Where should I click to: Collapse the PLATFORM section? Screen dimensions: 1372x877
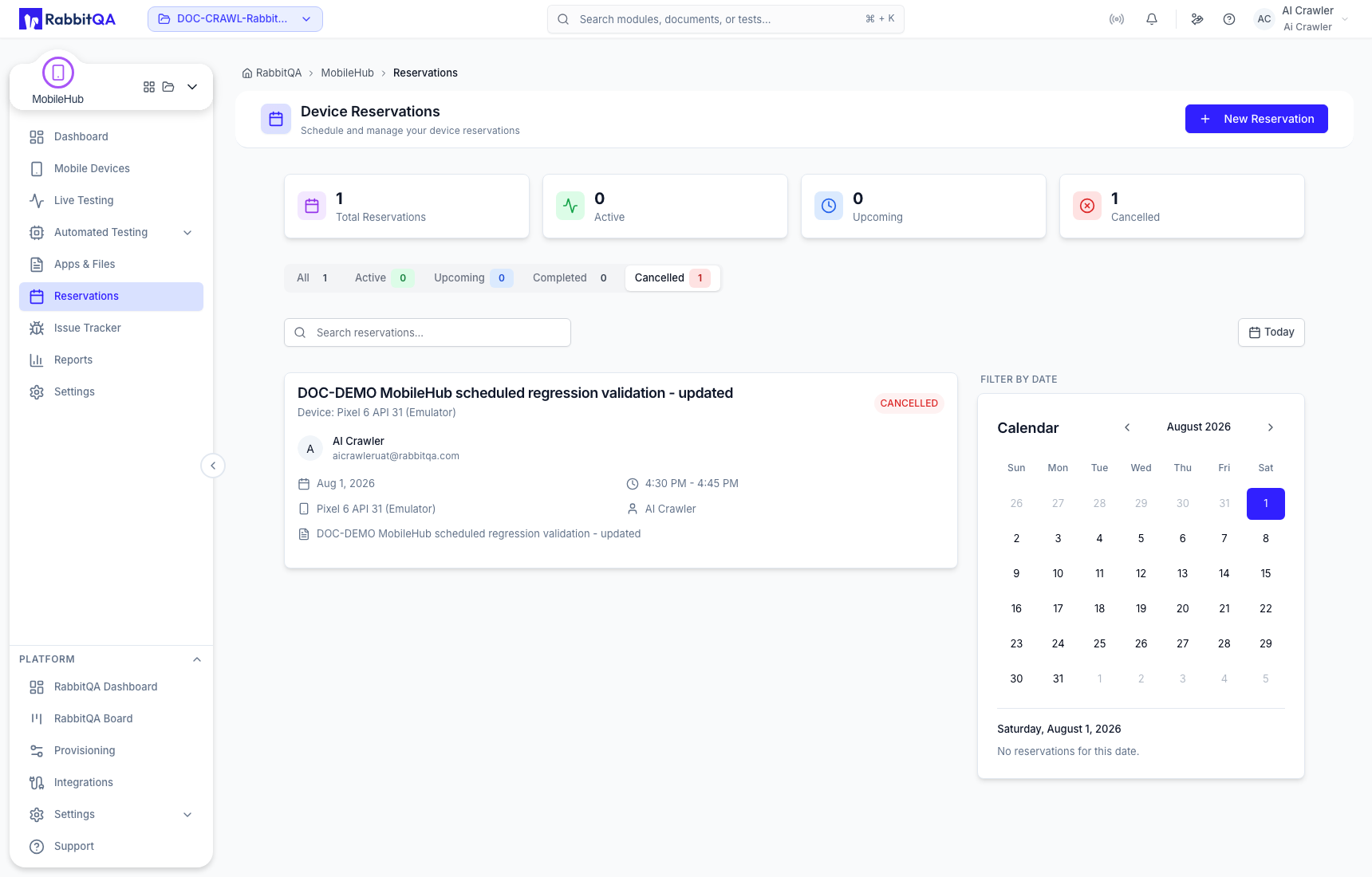(x=197, y=659)
